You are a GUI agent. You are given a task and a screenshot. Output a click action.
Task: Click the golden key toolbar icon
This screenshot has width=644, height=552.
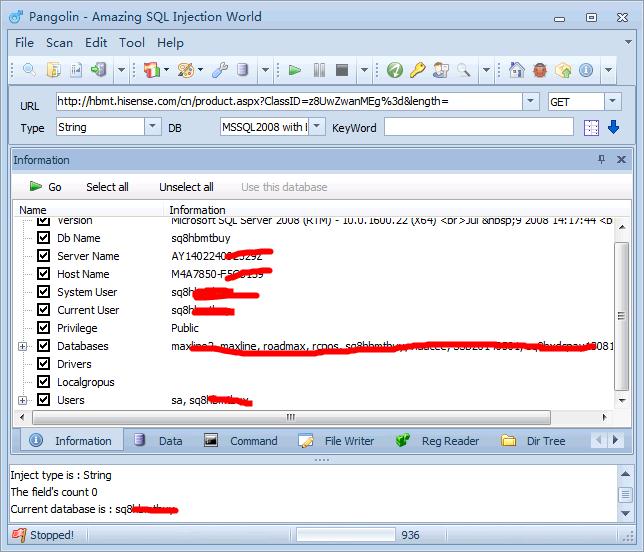[x=417, y=70]
